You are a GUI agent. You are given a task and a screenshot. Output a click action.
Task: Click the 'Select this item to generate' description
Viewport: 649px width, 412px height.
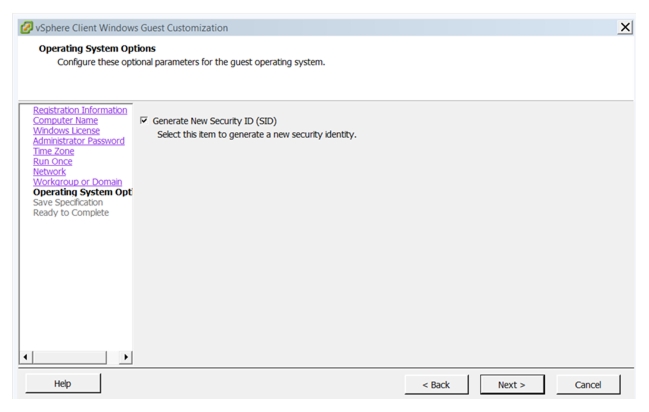pos(257,135)
